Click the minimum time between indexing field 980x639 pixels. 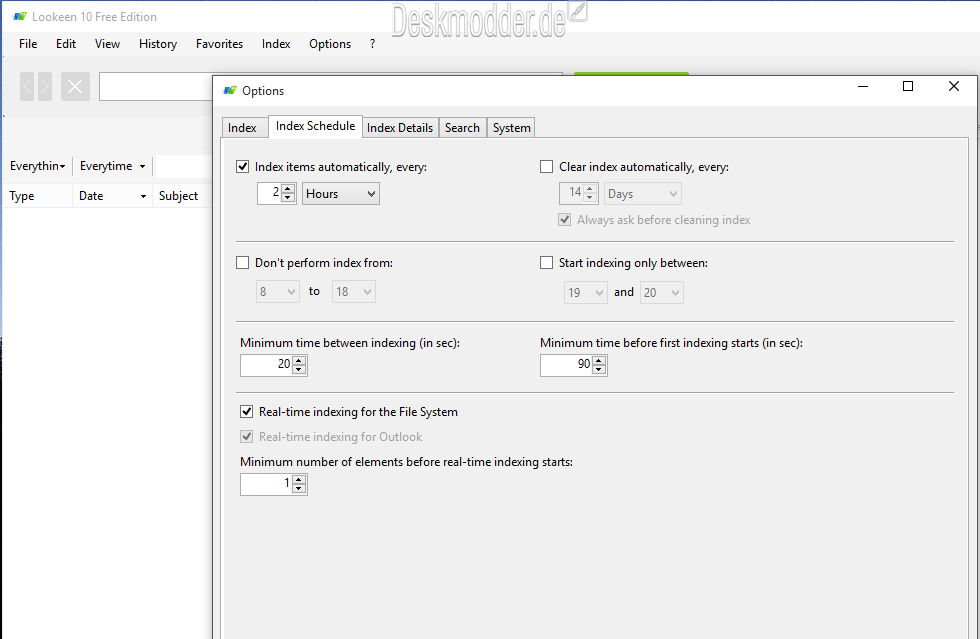point(267,365)
